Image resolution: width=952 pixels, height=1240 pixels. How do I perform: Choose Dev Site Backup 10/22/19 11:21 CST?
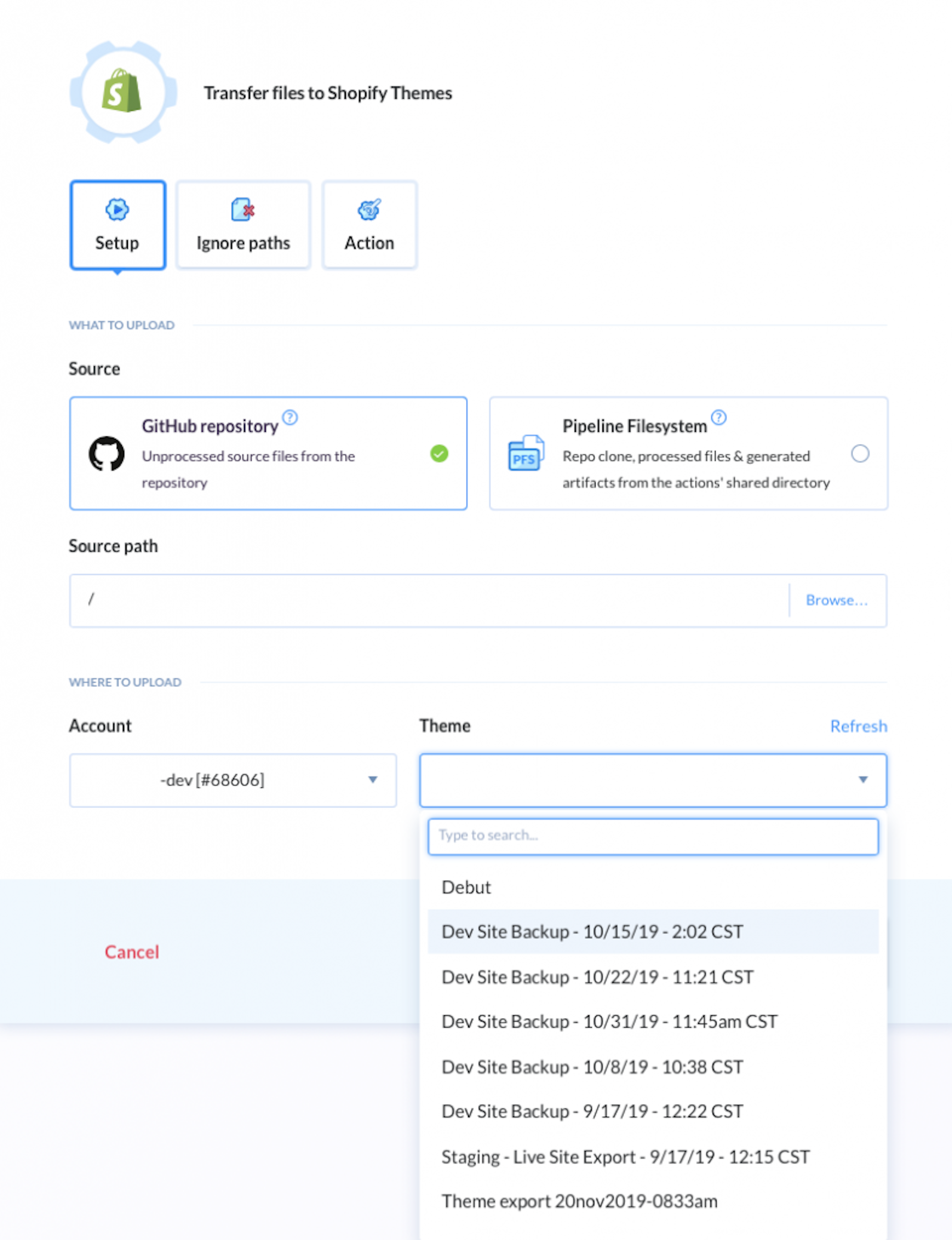653,977
